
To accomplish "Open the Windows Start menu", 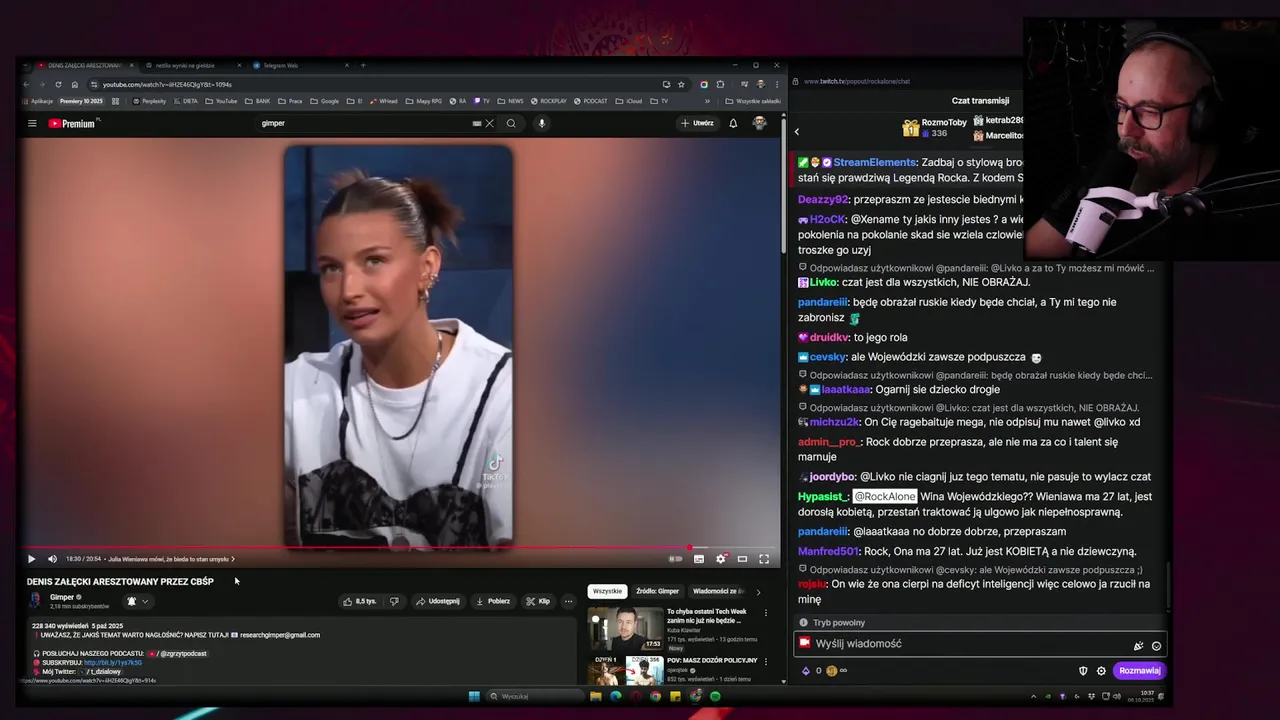I will pyautogui.click(x=474, y=696).
